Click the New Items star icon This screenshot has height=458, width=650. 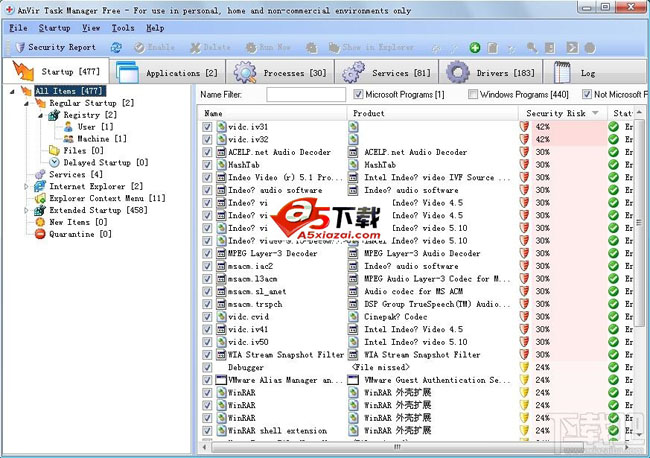coord(40,222)
